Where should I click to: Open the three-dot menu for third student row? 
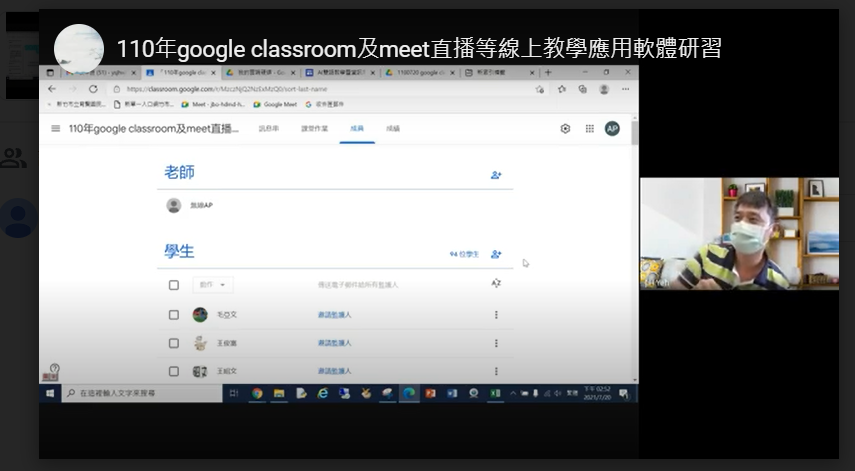496,371
